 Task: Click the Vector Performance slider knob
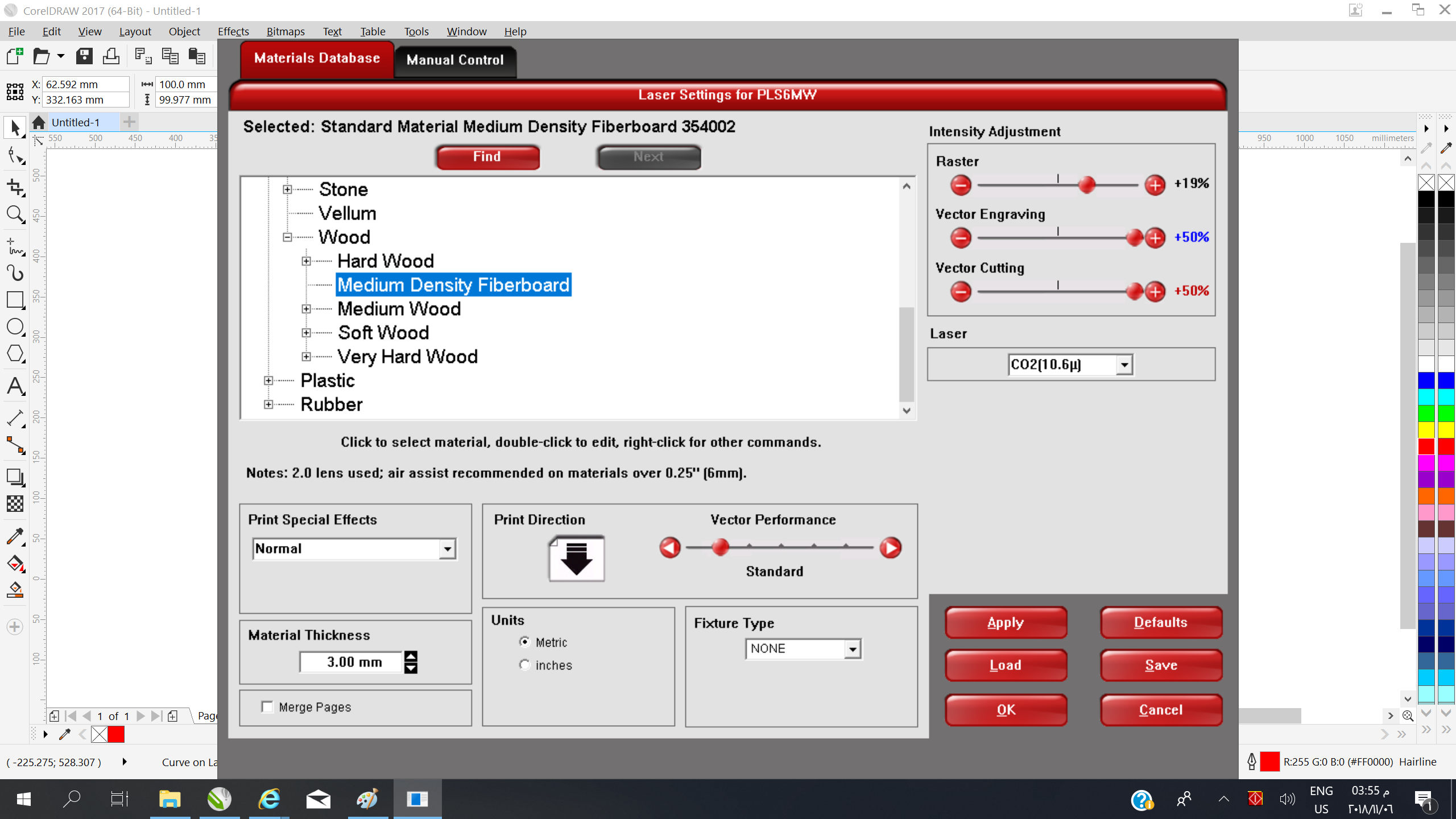point(720,547)
